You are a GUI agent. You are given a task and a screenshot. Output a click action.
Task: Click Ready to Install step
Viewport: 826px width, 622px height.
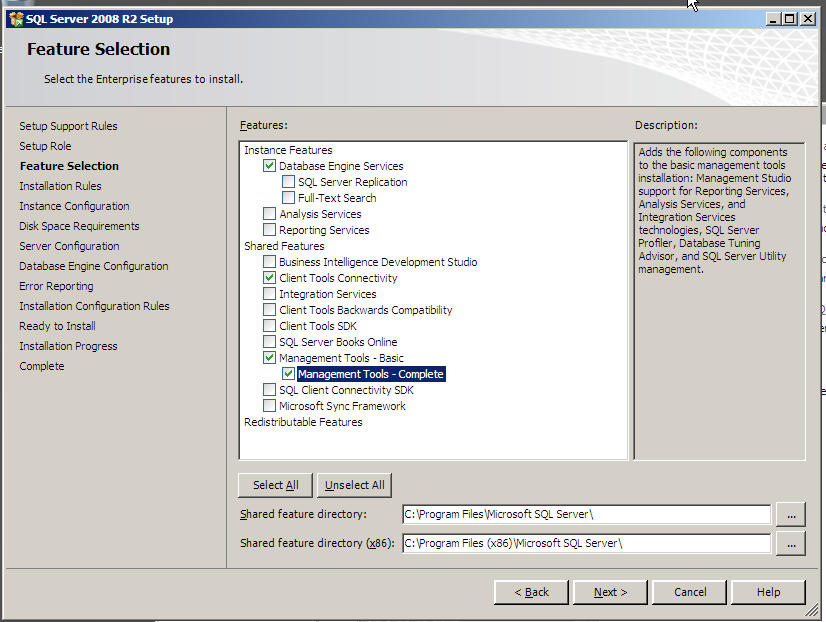[57, 326]
